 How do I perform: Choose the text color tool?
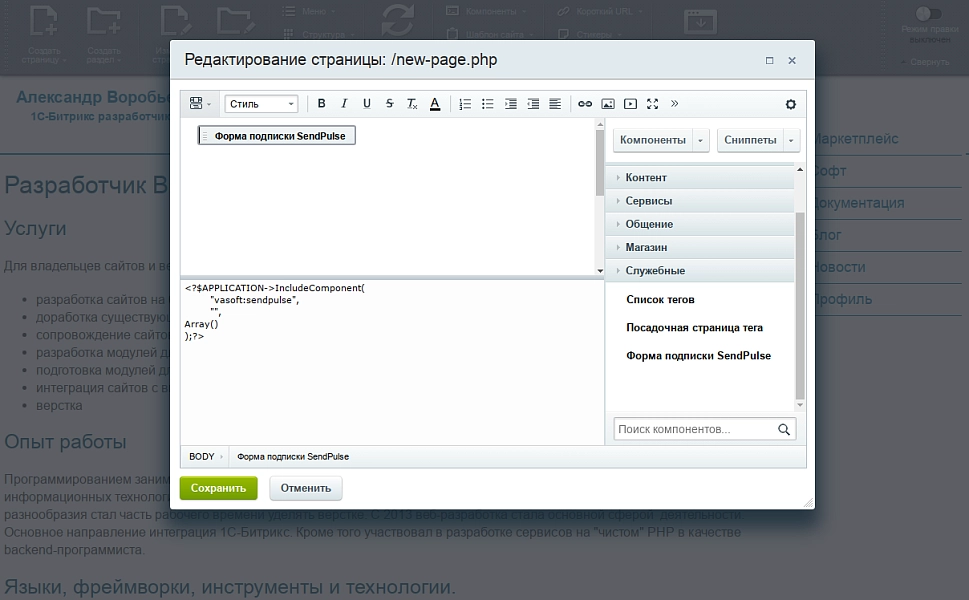435,104
